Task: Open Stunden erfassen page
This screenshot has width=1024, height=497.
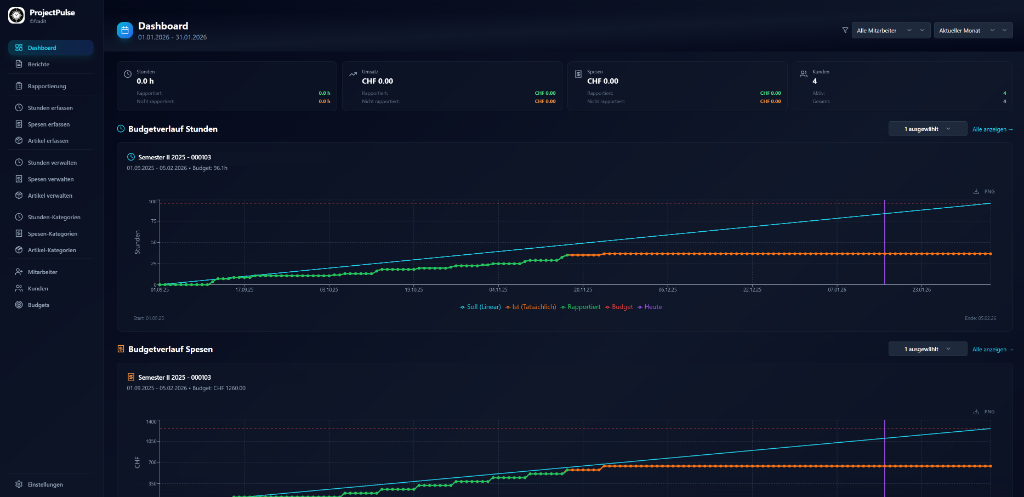Action: (x=50, y=107)
